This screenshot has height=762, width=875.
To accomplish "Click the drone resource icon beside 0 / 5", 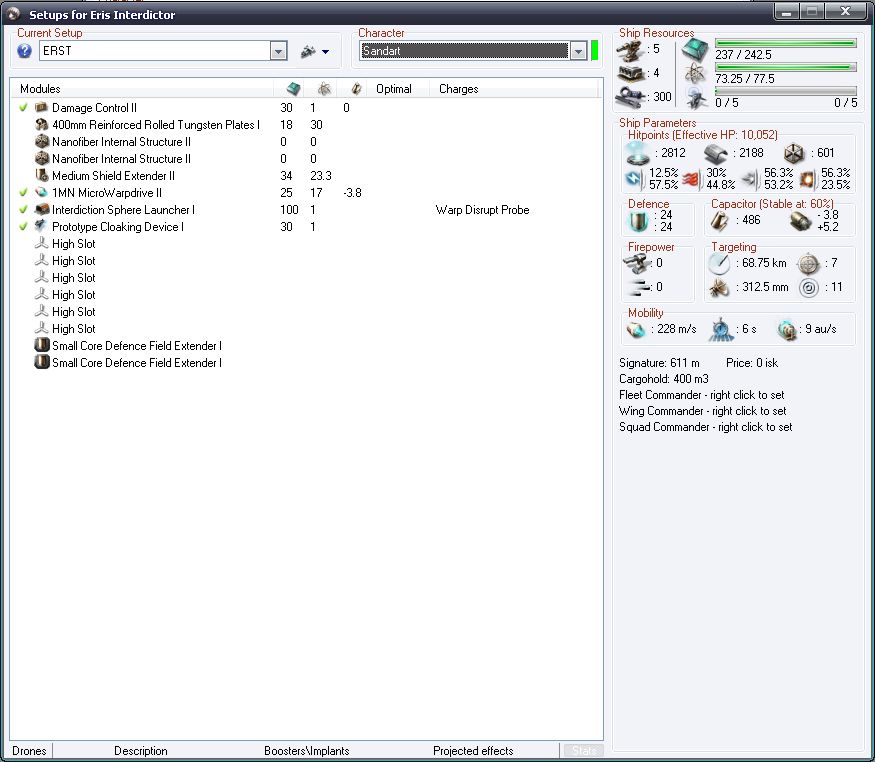I will point(696,98).
